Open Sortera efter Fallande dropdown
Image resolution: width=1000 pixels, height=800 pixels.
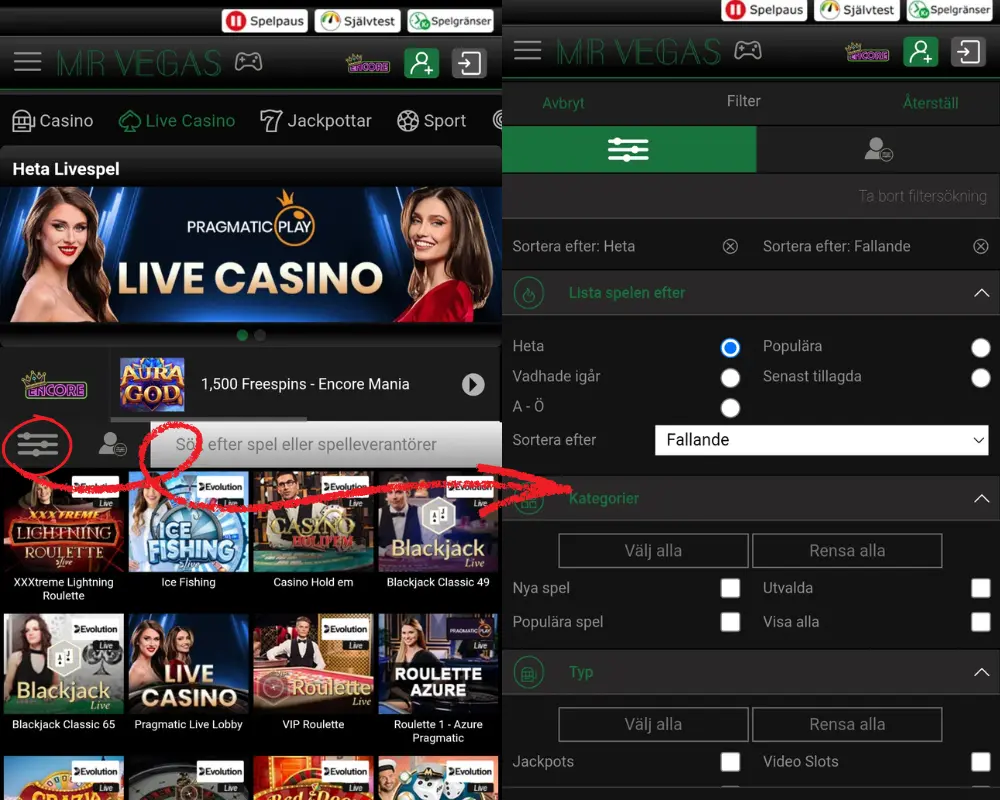(821, 440)
